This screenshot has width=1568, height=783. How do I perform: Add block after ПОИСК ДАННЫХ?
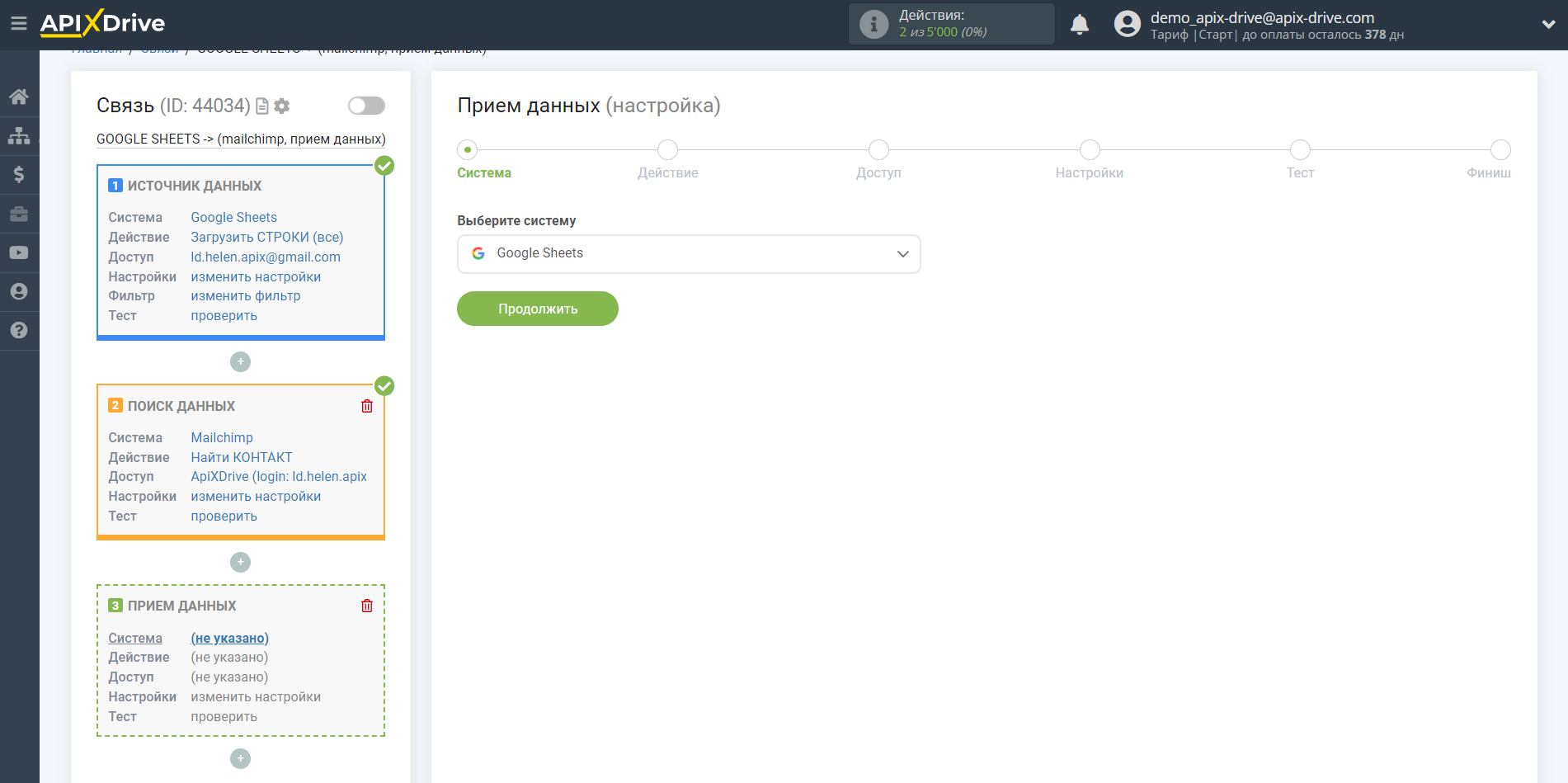[240, 562]
